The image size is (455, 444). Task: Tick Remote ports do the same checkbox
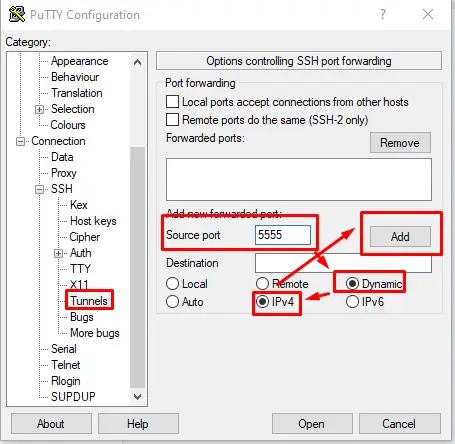(x=172, y=119)
